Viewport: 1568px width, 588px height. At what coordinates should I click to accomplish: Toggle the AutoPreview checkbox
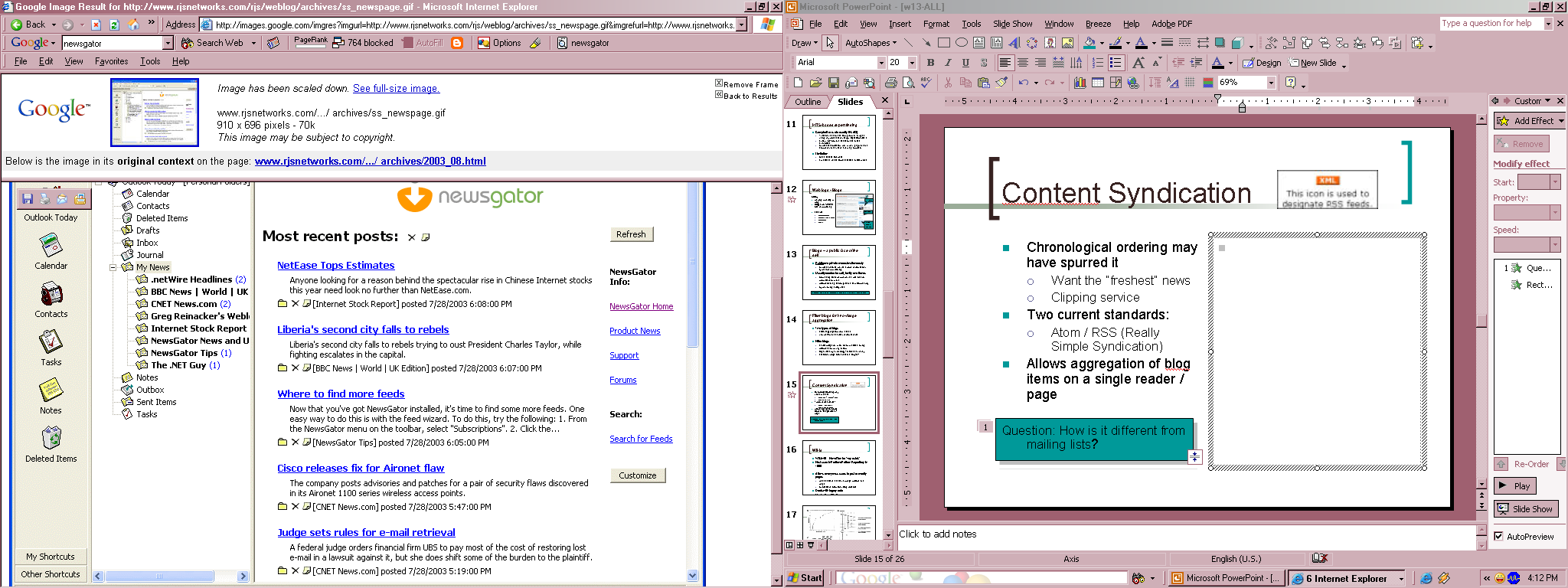coord(1498,537)
